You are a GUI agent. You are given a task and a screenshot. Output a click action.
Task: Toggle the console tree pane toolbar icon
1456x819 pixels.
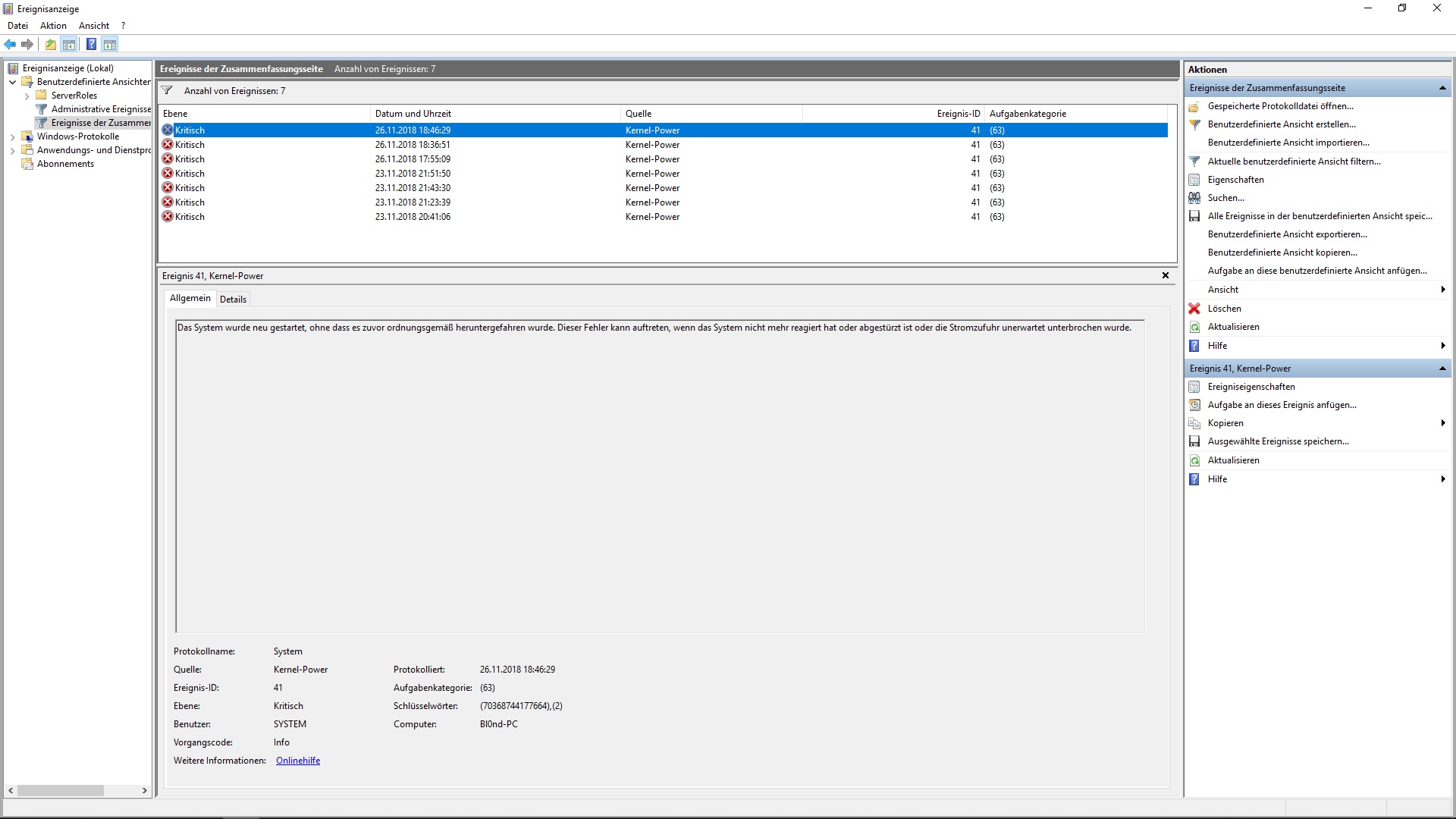69,45
